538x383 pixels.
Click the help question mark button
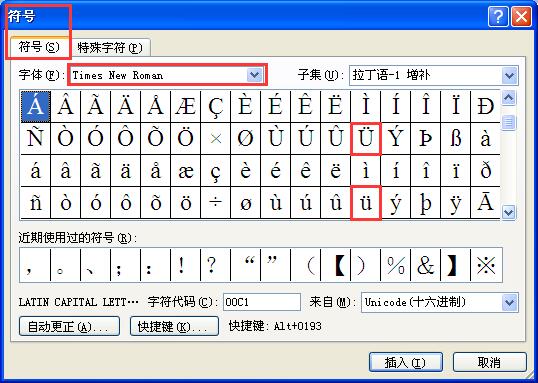click(498, 16)
